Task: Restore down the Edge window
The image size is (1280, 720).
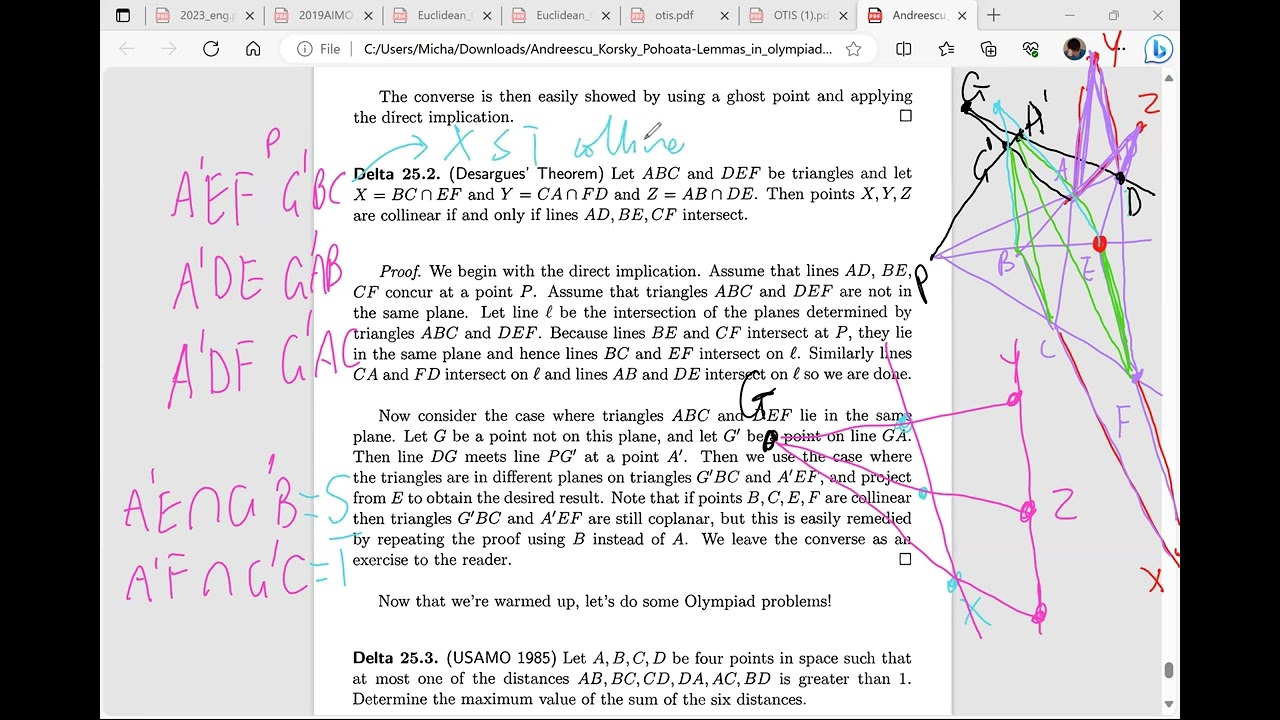Action: click(x=1114, y=15)
